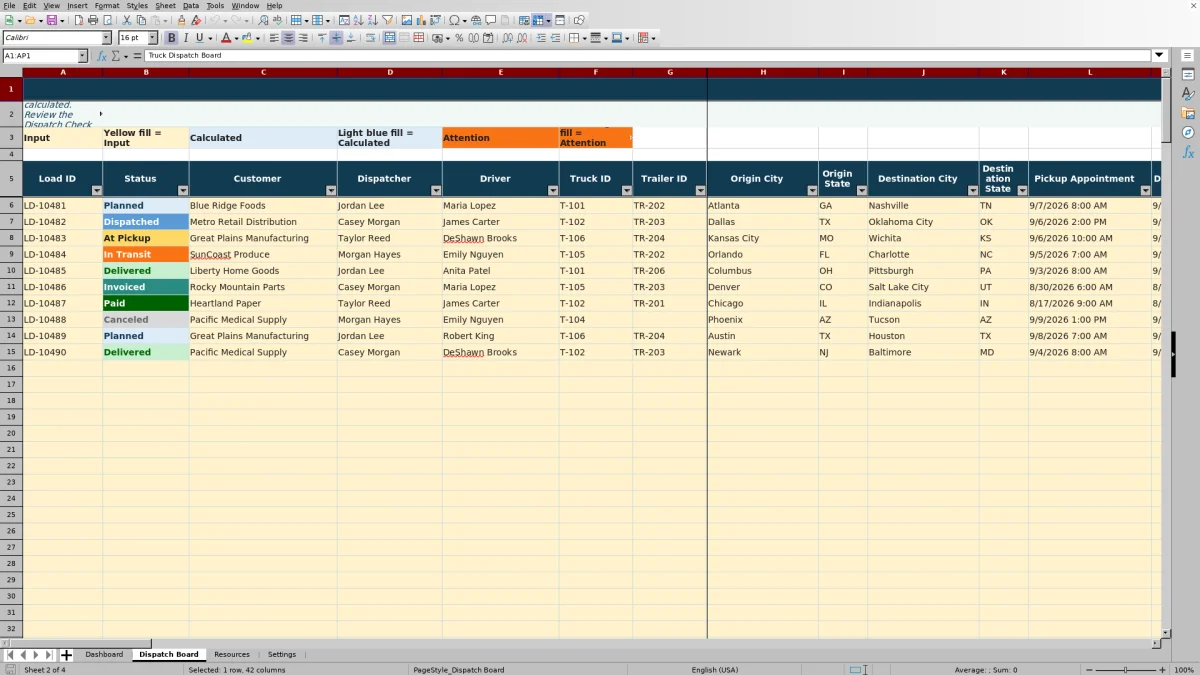Screen dimensions: 1200x675
Task: Open the Sheet menu
Action: pos(165,5)
